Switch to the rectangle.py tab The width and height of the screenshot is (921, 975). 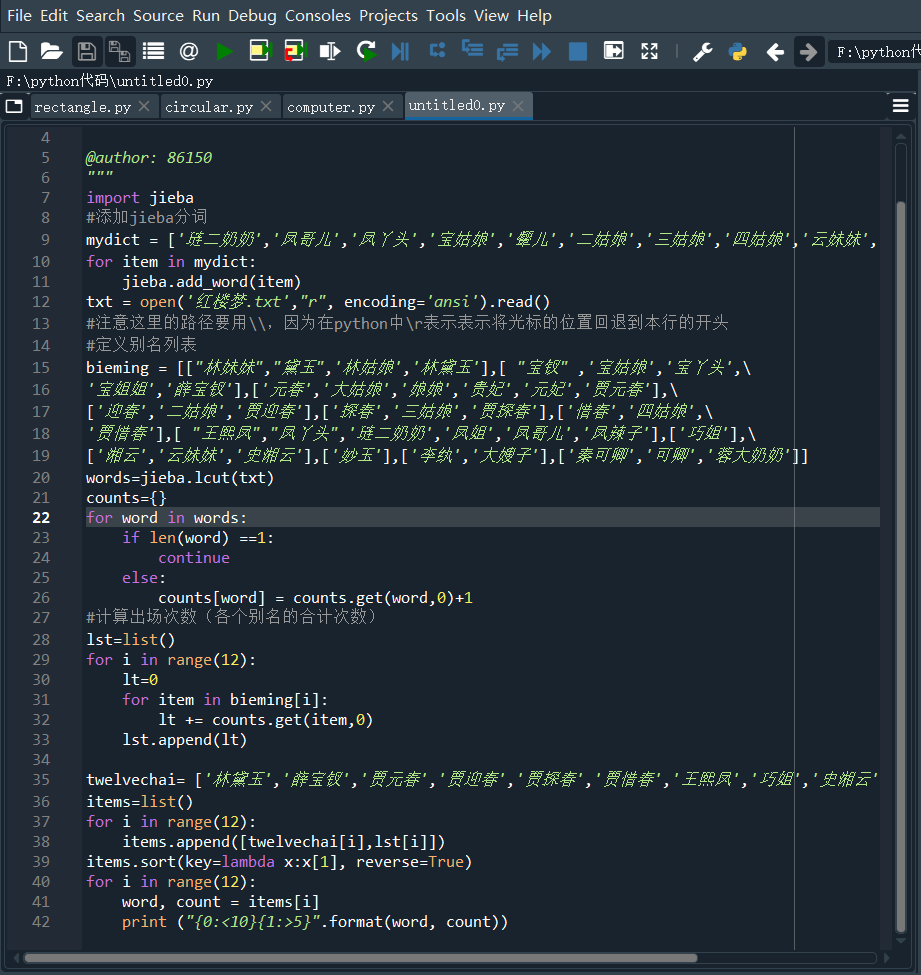click(x=82, y=107)
